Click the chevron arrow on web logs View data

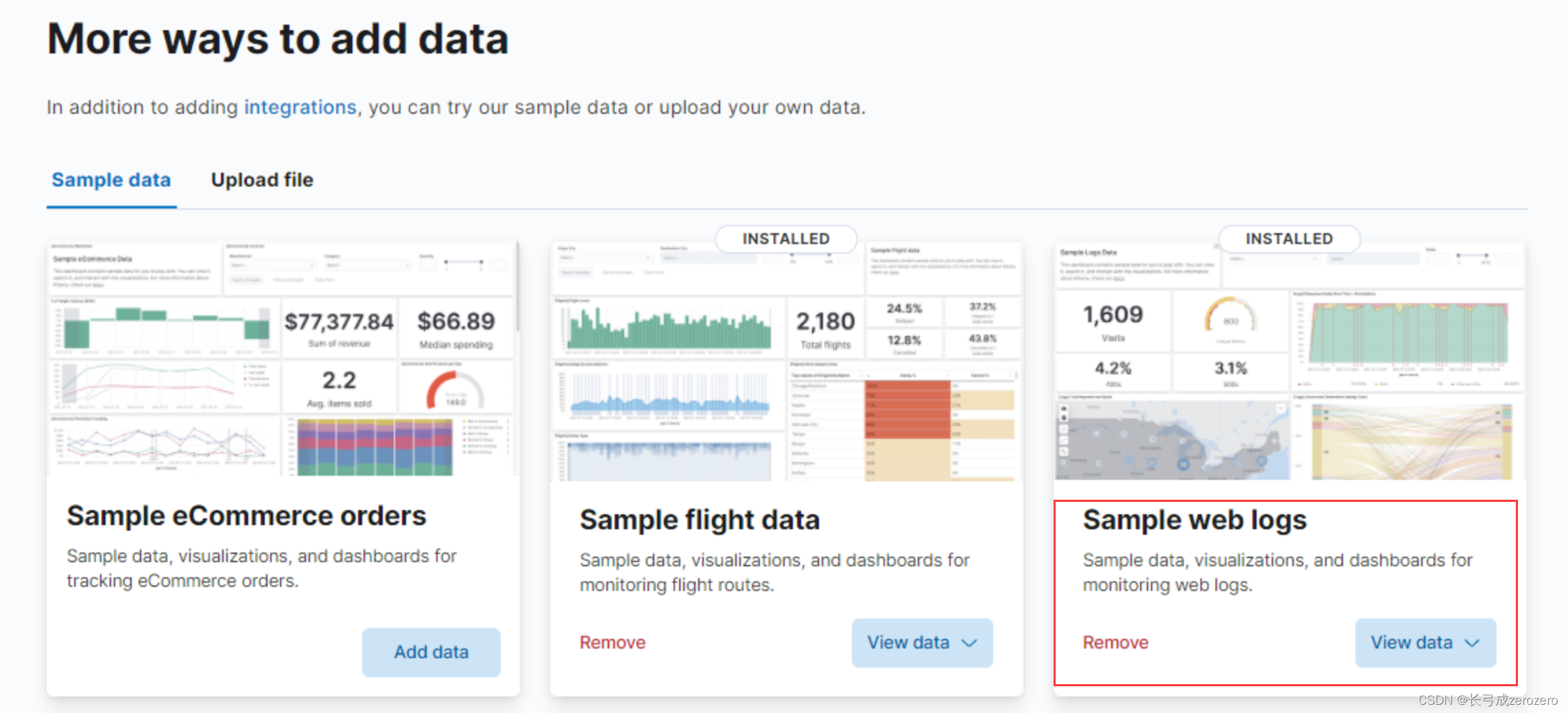point(1472,643)
